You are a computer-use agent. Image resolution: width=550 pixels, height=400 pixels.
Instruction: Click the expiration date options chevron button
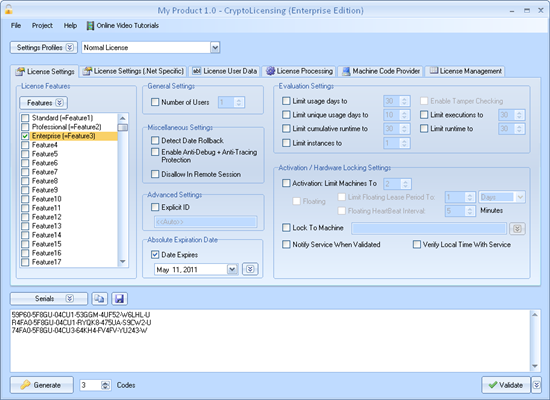coord(250,269)
